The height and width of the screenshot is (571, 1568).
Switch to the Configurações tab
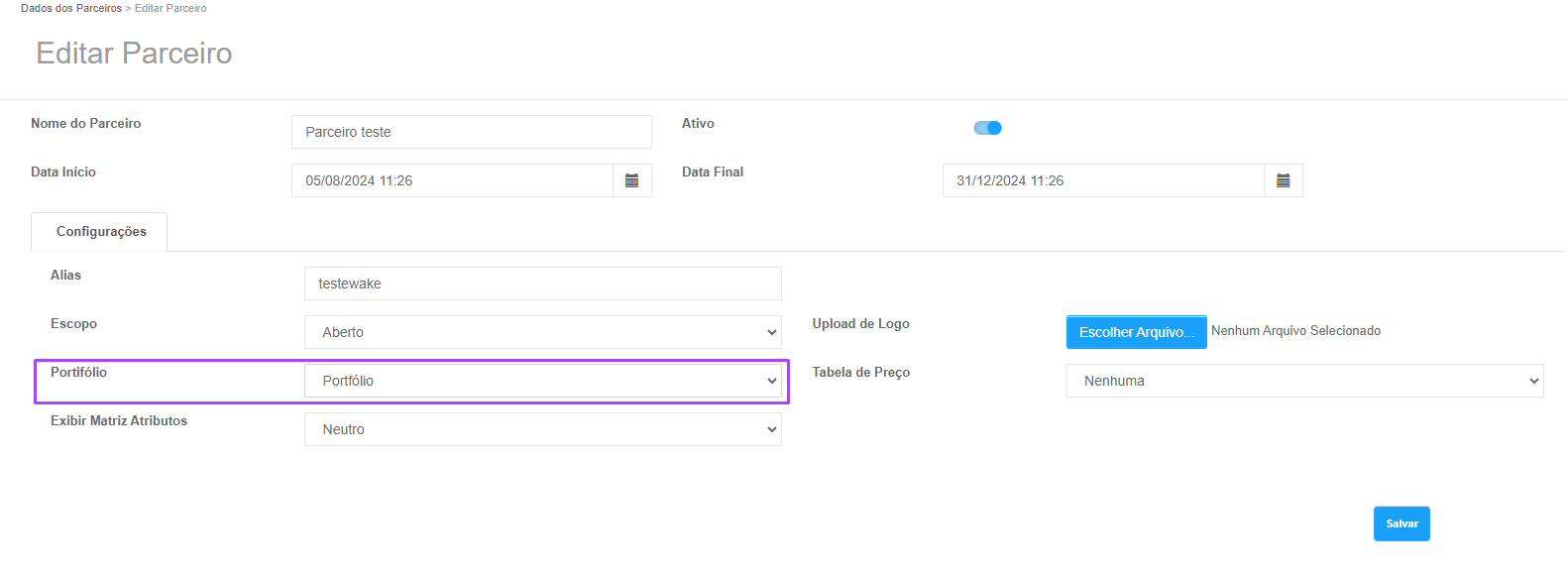(100, 232)
